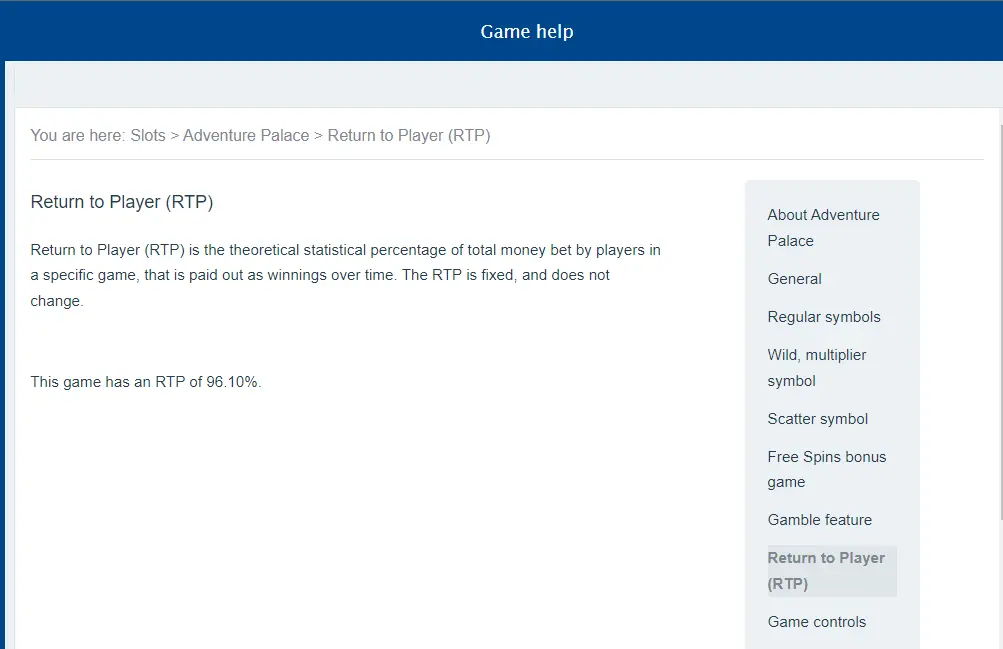View the Scatter symbol help page

click(817, 419)
